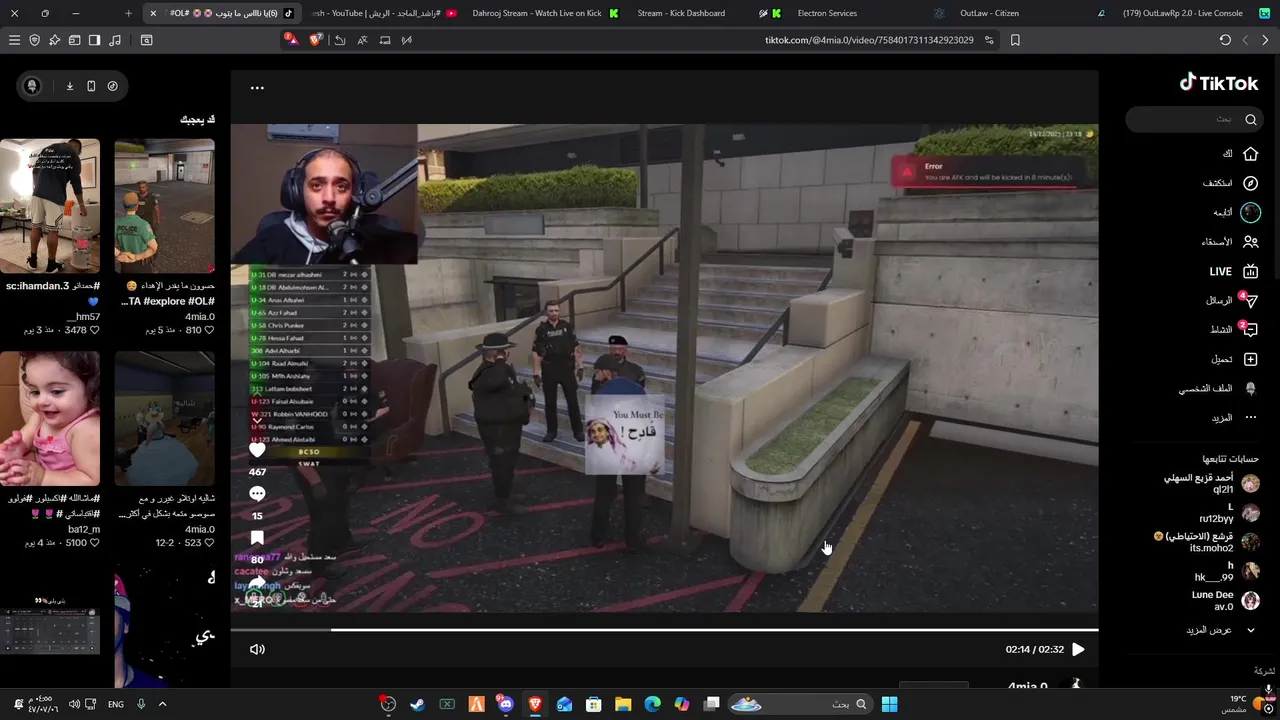The image size is (1280, 720).
Task: Bookmark this page in address bar
Action: click(1015, 40)
